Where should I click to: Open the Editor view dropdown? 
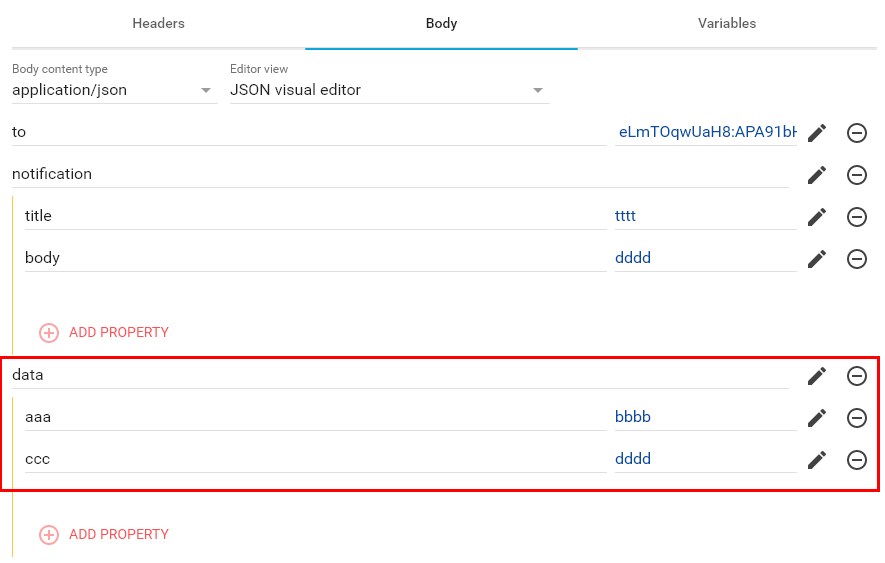click(389, 90)
